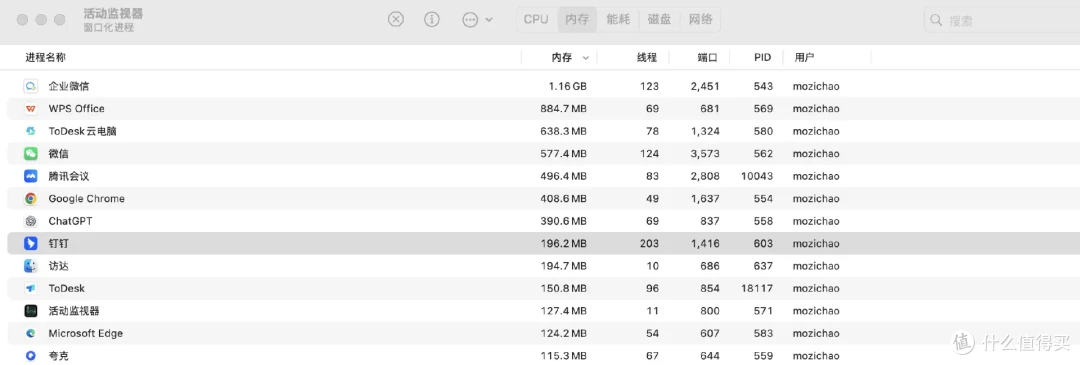The width and height of the screenshot is (1080, 365).
Task: Click the Google Chrome app icon
Action: pos(30,198)
